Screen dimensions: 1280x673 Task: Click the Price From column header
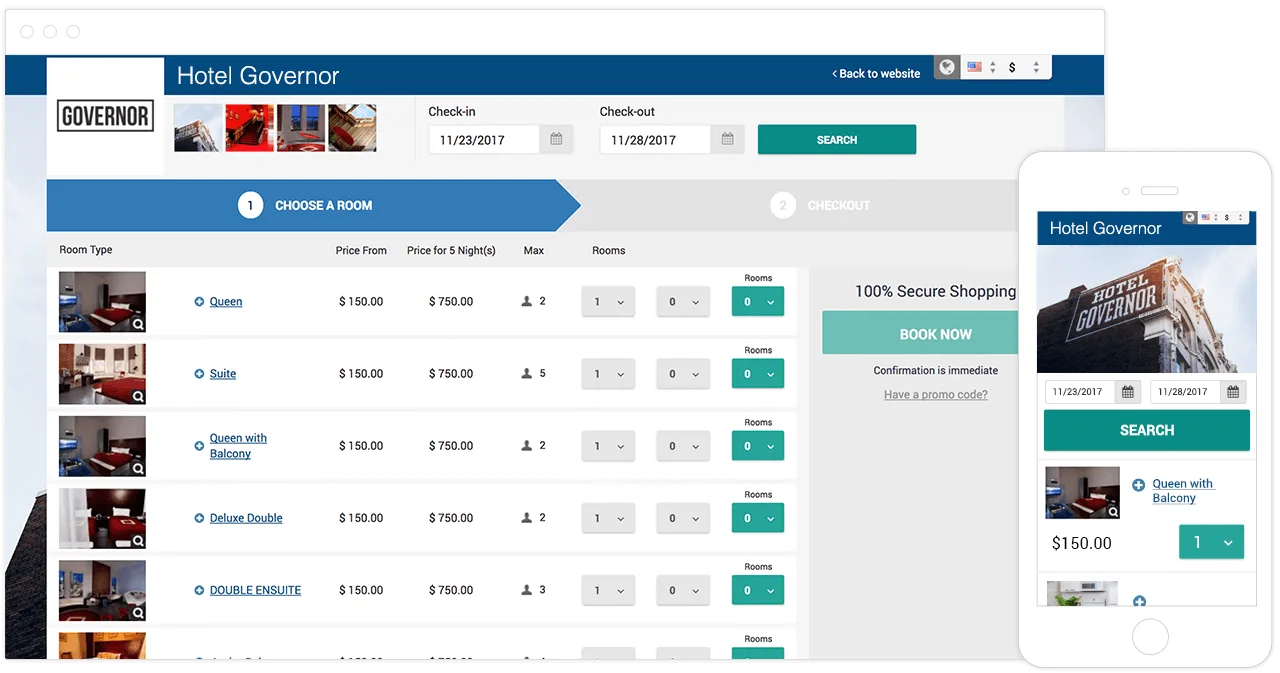[361, 251]
